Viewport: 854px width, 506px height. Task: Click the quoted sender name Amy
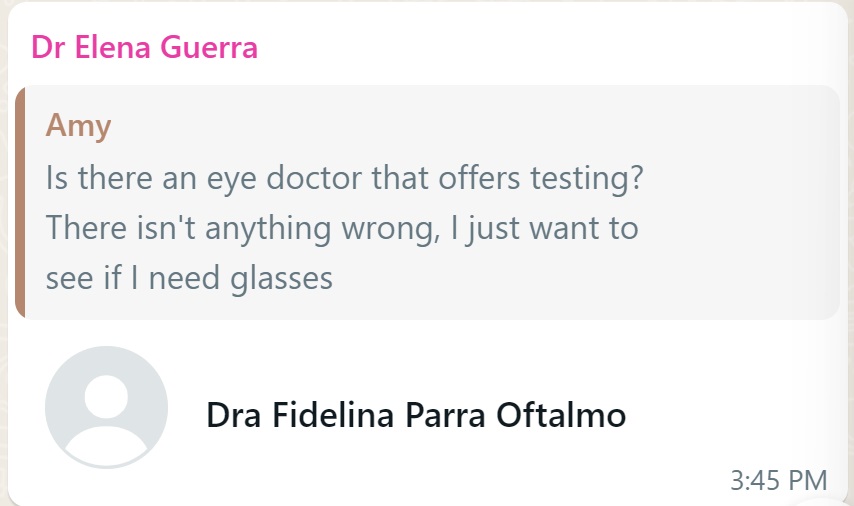click(x=78, y=126)
